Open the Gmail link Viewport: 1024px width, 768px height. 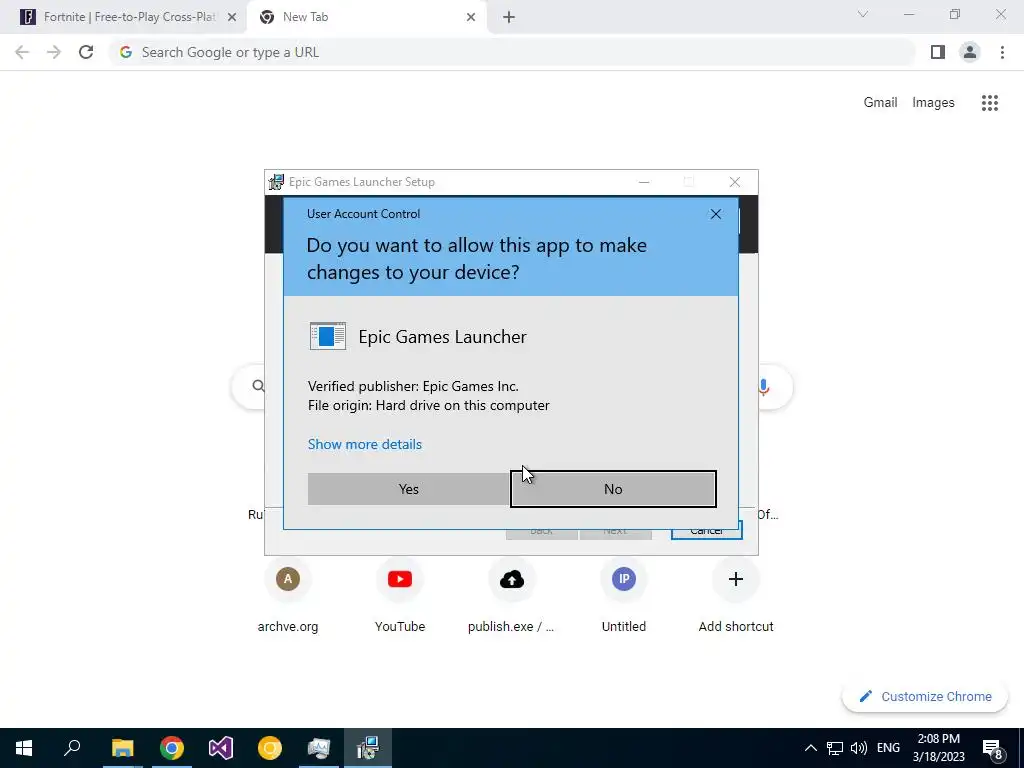pos(880,103)
